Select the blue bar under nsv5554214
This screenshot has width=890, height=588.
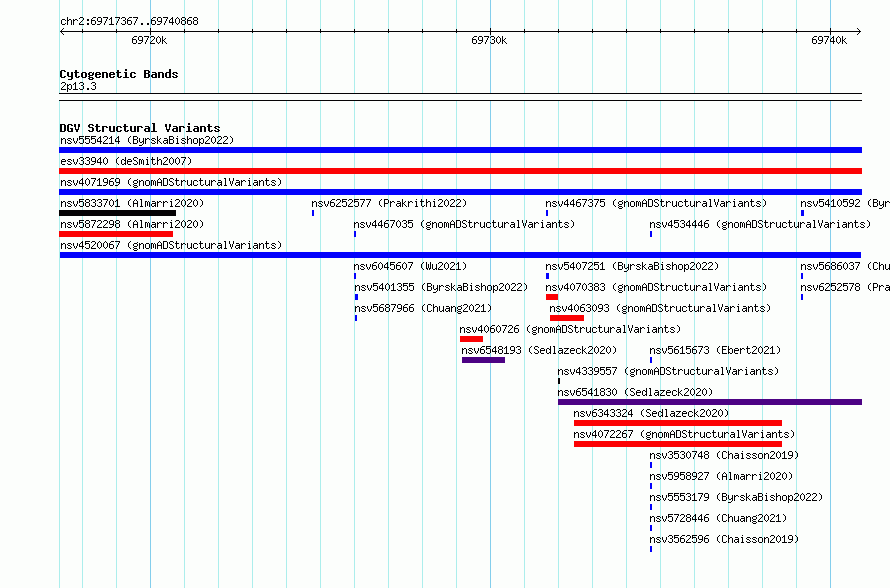(x=460, y=150)
